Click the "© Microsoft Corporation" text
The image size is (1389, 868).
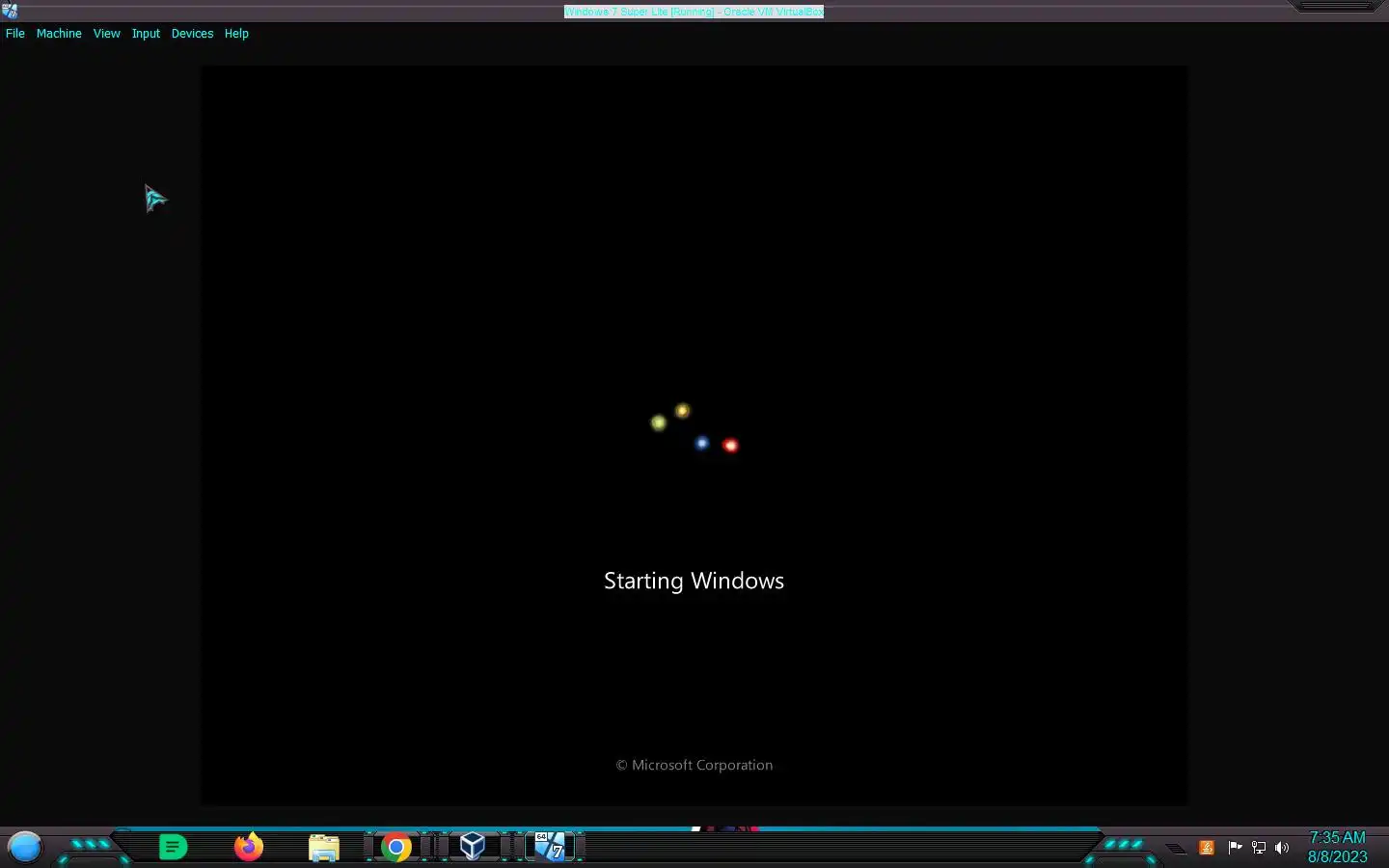point(694,765)
